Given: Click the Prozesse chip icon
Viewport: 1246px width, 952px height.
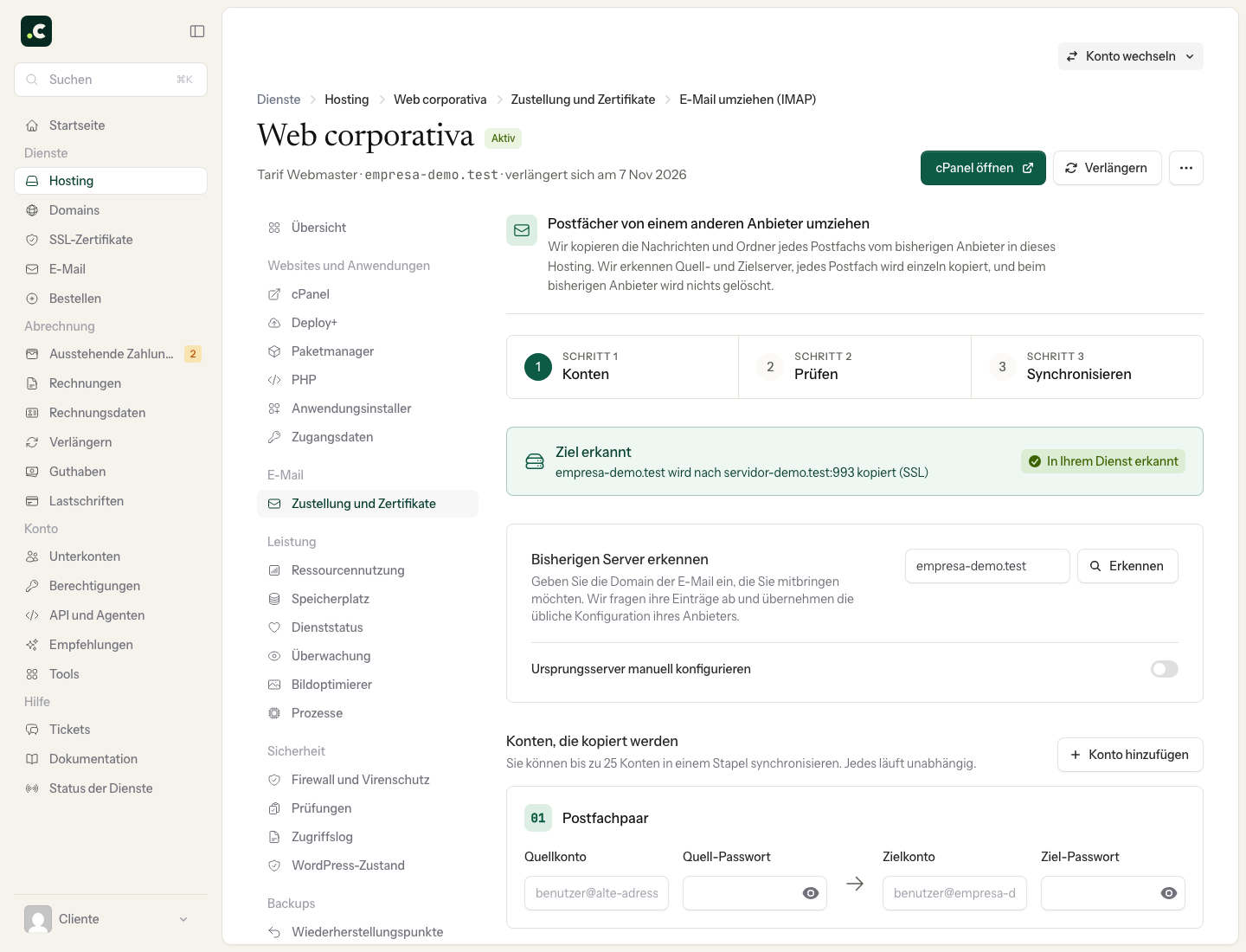Looking at the screenshot, I should 274,713.
